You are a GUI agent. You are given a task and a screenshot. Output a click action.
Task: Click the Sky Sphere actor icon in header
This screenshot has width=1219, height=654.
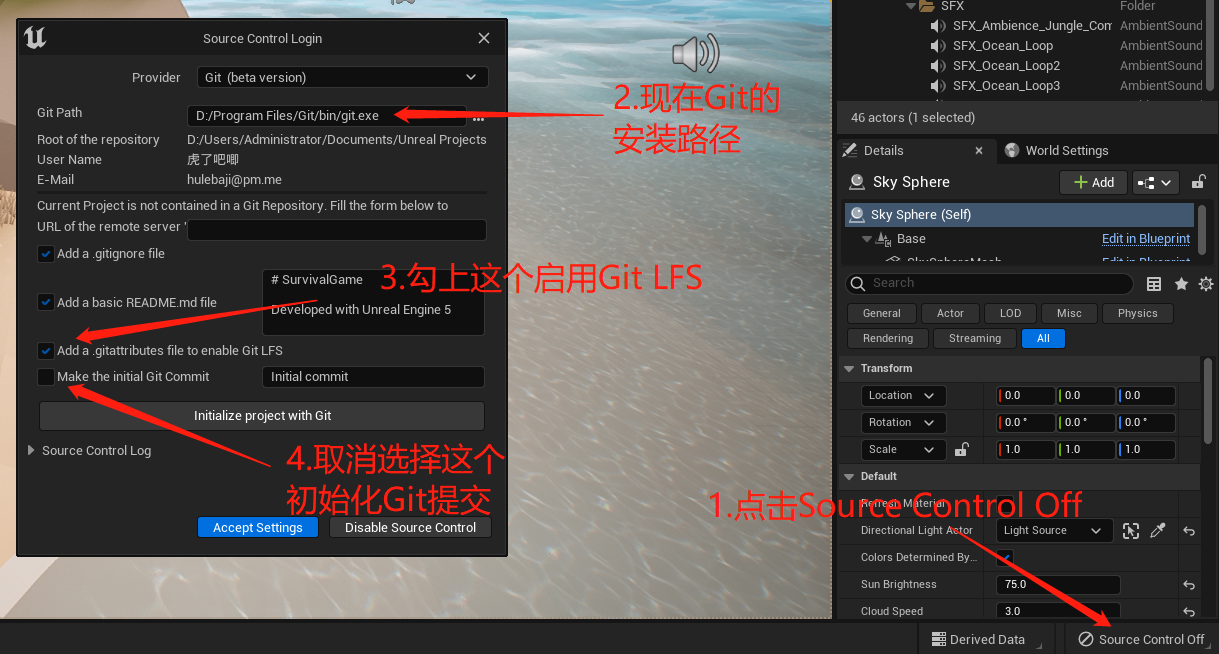click(856, 182)
